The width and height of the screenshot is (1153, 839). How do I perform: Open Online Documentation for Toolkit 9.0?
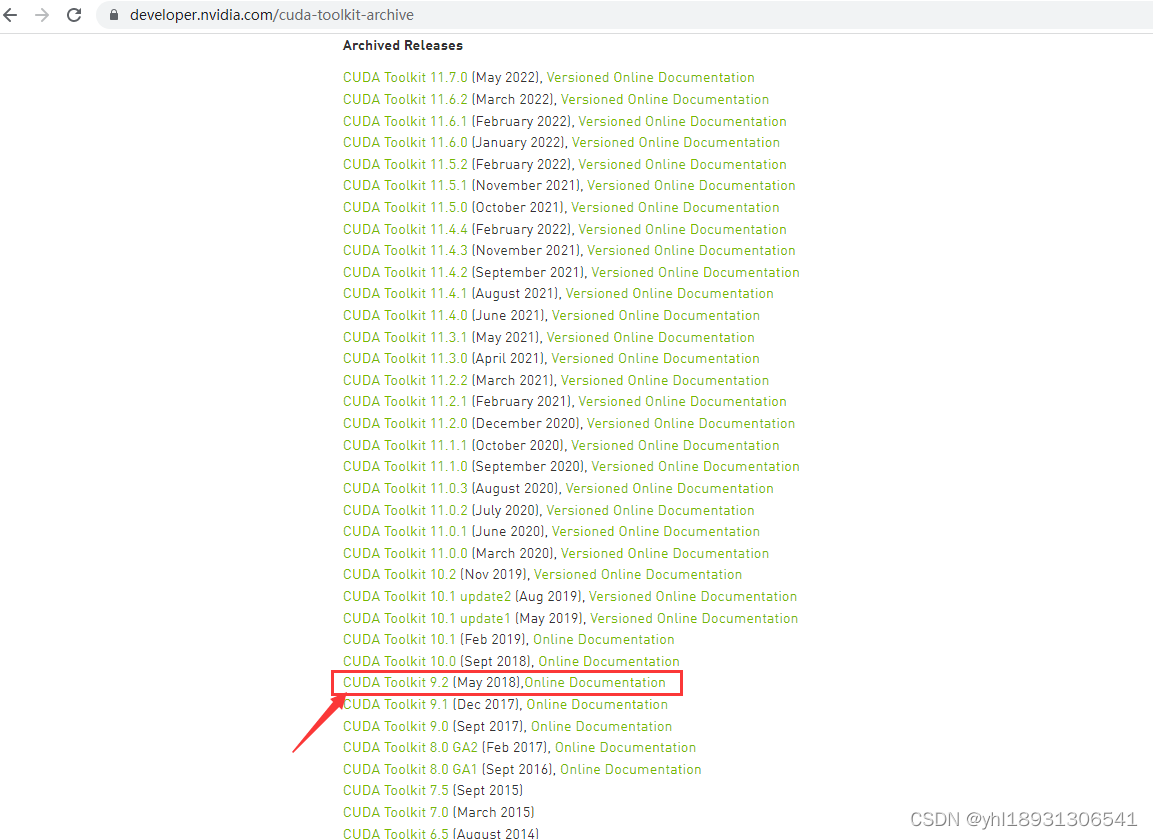[602, 726]
